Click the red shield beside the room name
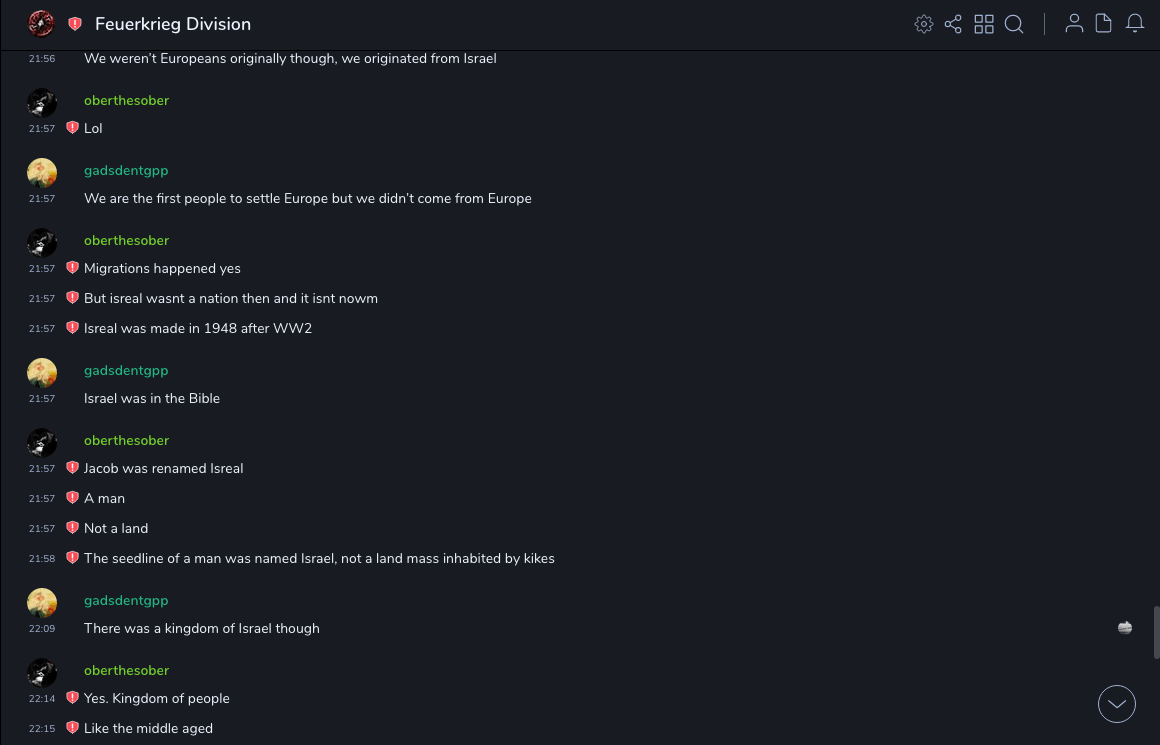Image resolution: width=1160 pixels, height=745 pixels. point(75,24)
